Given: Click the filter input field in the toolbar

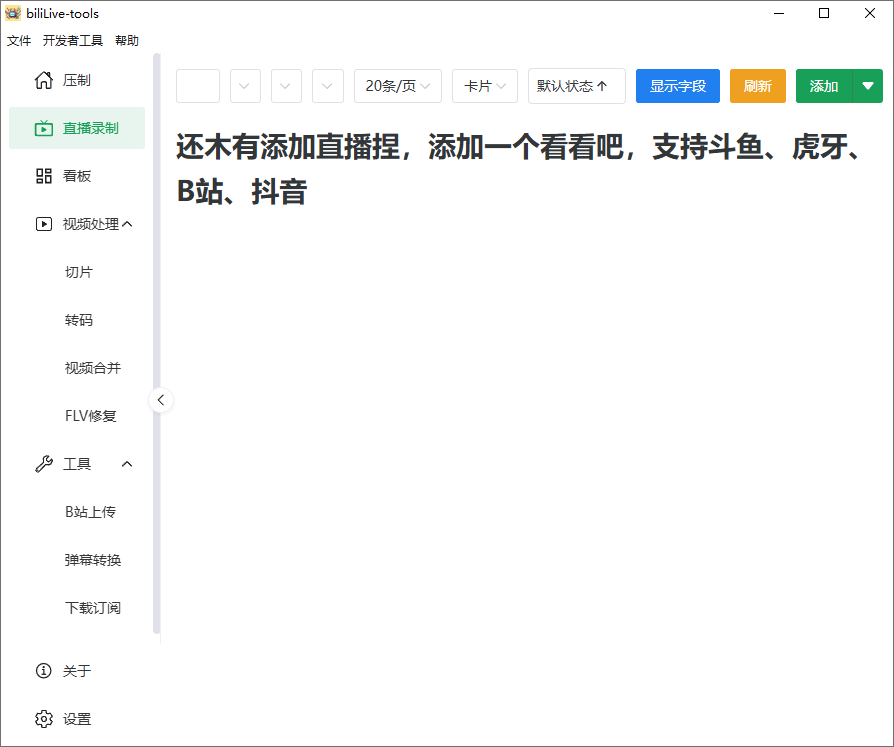Looking at the screenshot, I should (x=197, y=86).
